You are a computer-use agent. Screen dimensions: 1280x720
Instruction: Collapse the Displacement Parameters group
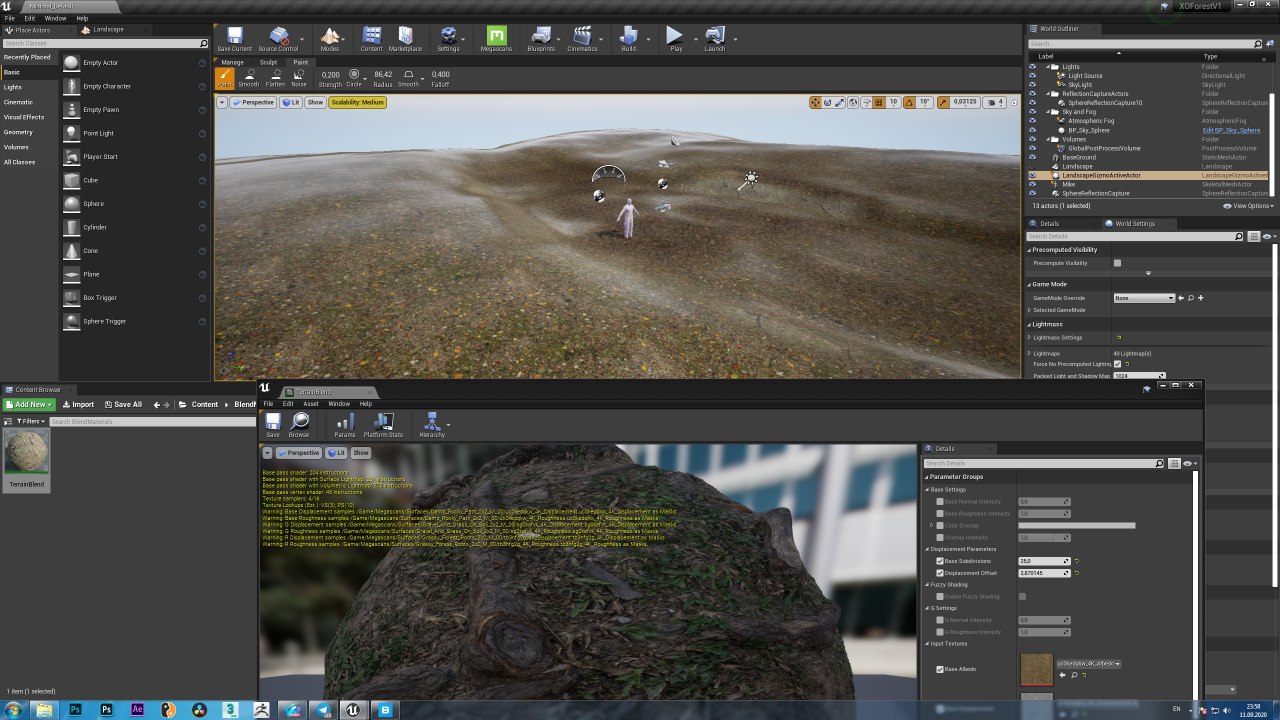pyautogui.click(x=927, y=549)
